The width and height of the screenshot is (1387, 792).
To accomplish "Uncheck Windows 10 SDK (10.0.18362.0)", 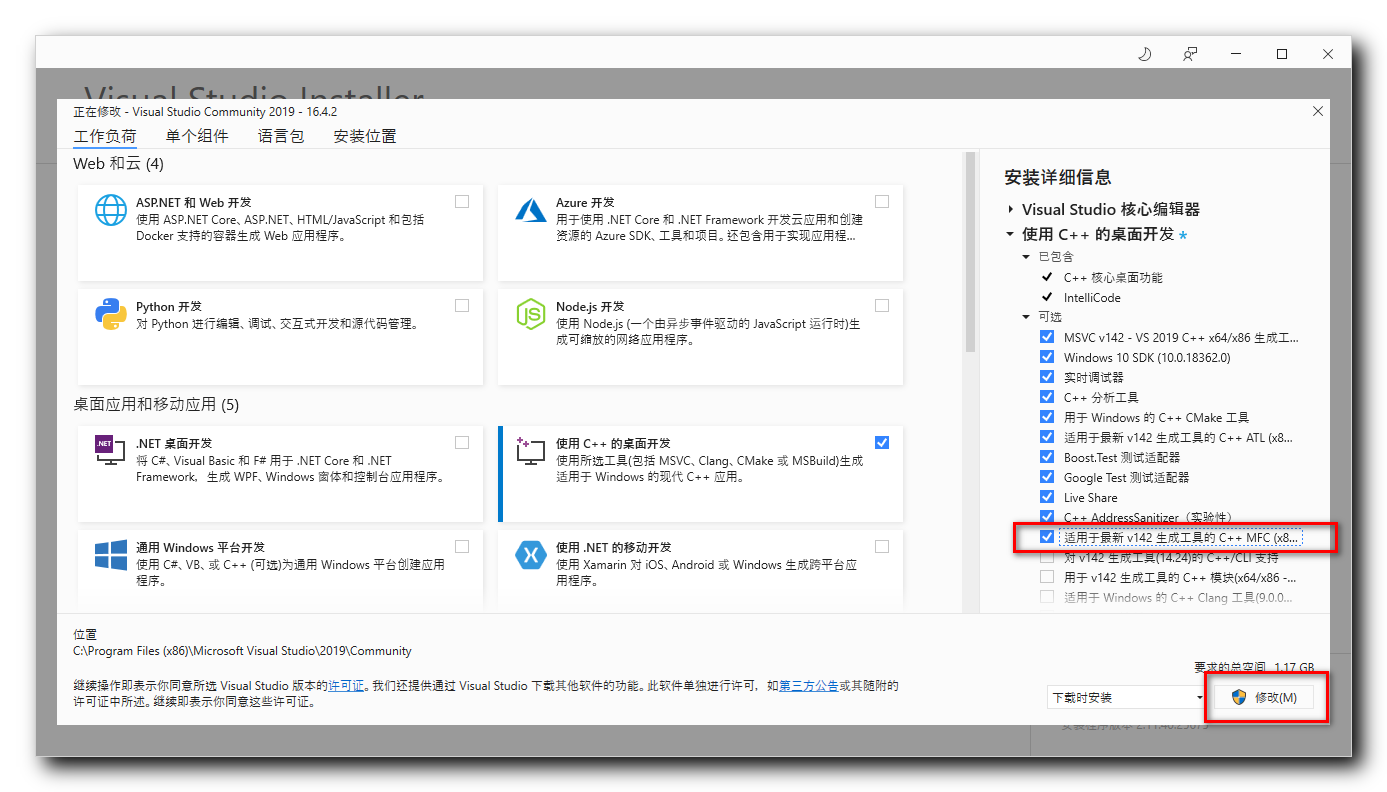I will pyautogui.click(x=1047, y=357).
